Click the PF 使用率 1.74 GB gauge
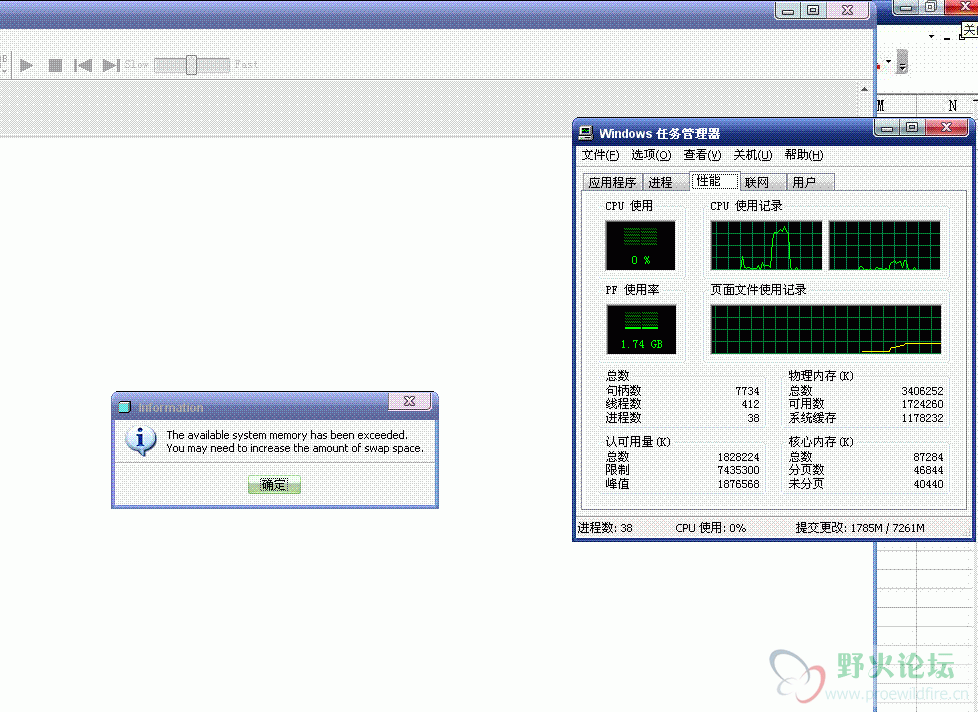This screenshot has width=978, height=712. click(x=641, y=329)
